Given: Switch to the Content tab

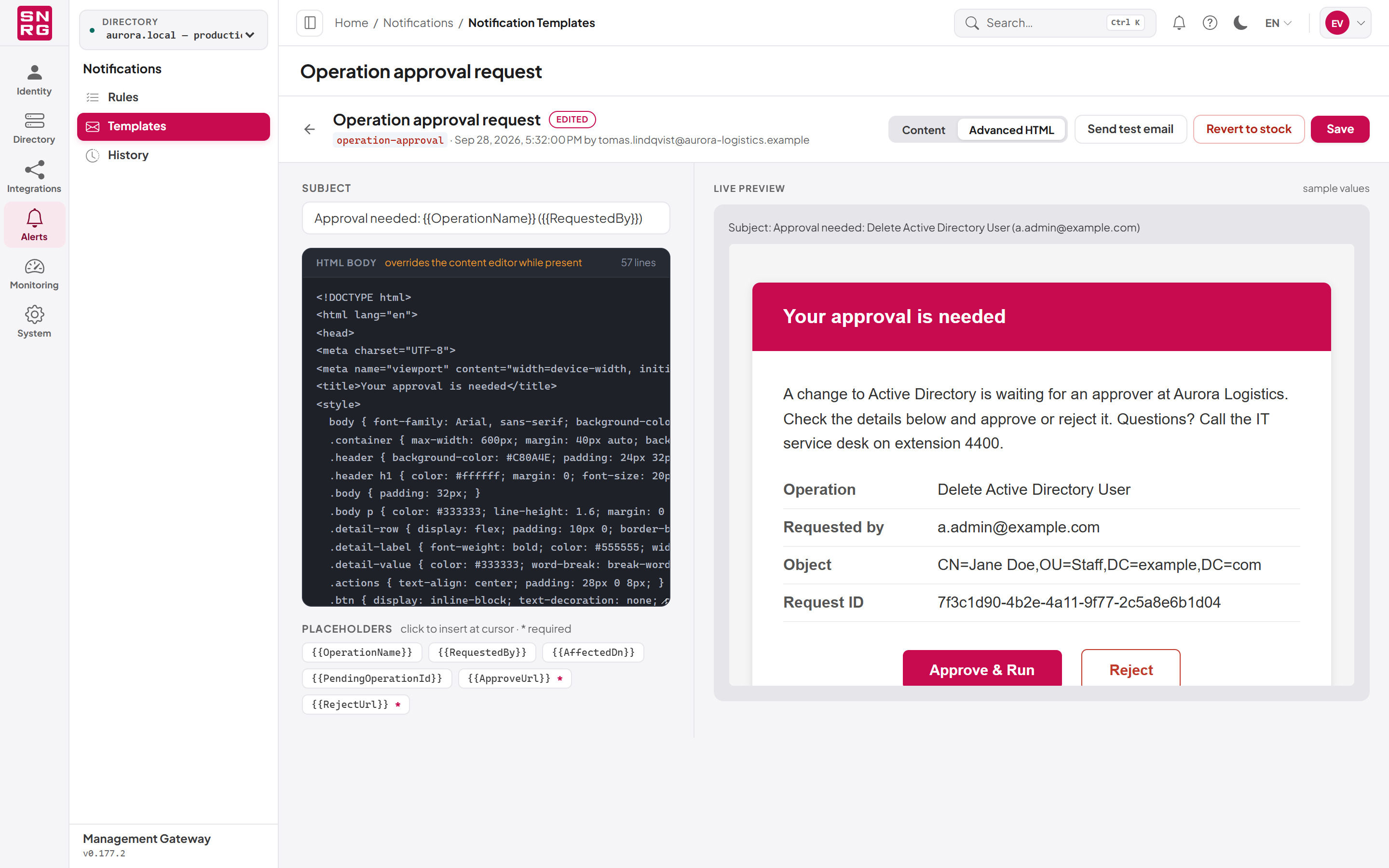Looking at the screenshot, I should tap(923, 130).
